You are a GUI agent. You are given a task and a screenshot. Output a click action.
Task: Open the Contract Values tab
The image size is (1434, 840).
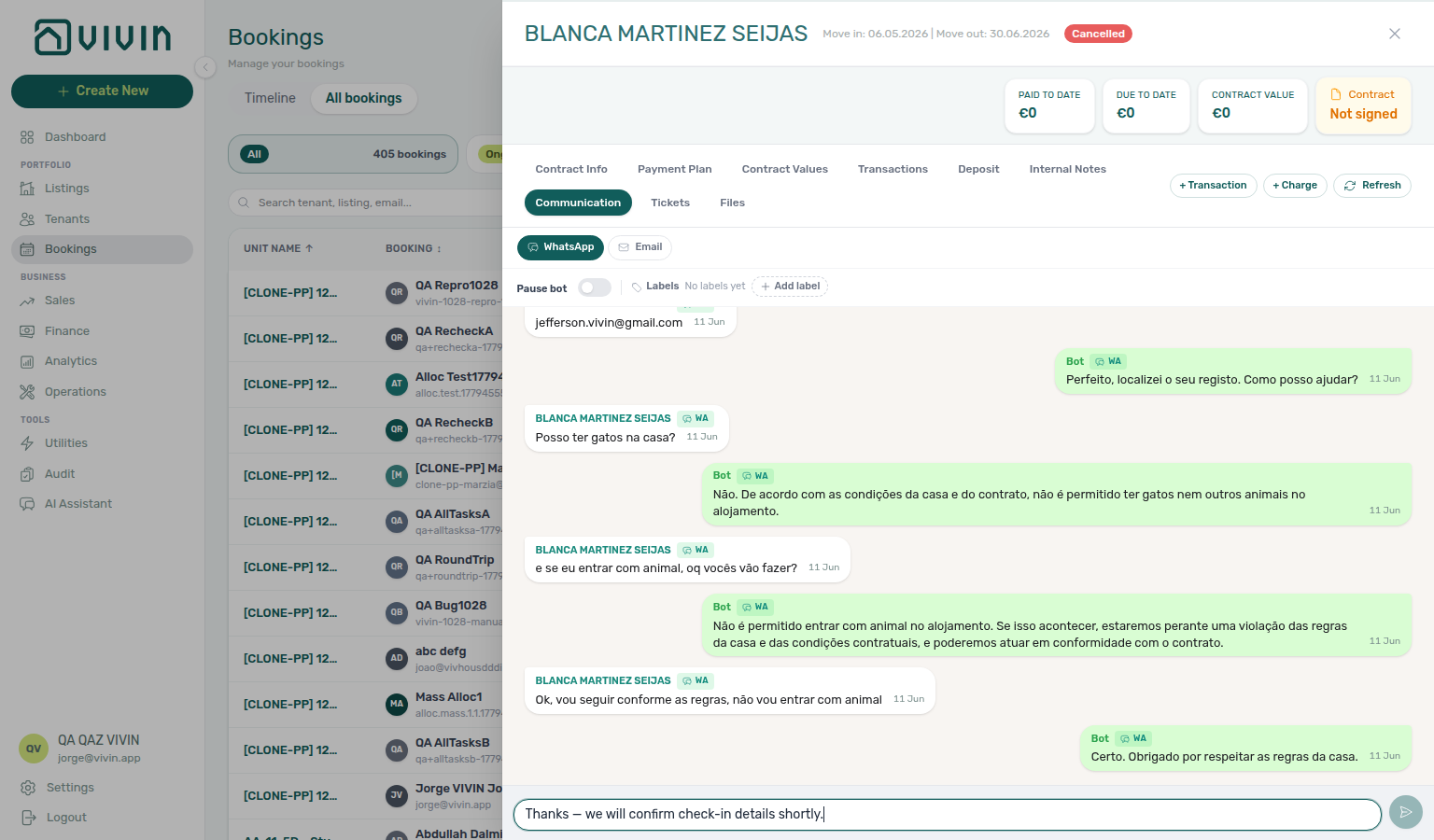click(x=785, y=169)
